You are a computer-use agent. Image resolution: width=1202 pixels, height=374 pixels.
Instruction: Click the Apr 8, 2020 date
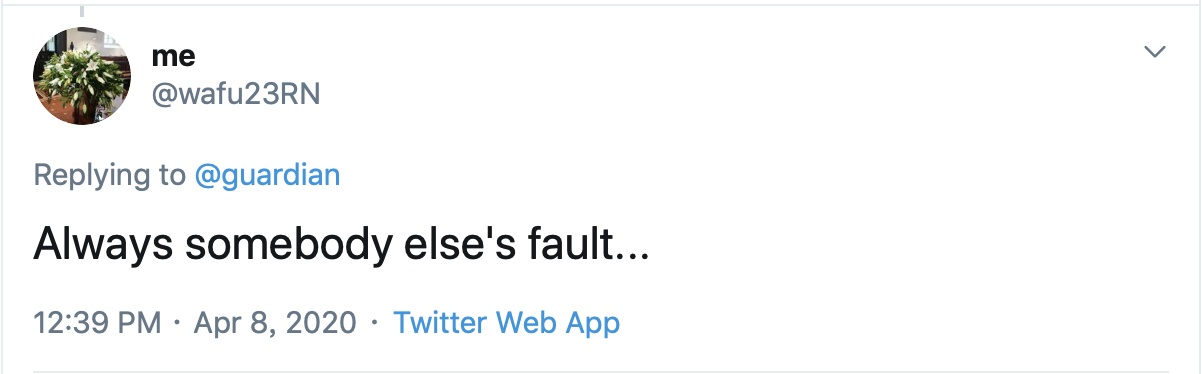point(276,323)
